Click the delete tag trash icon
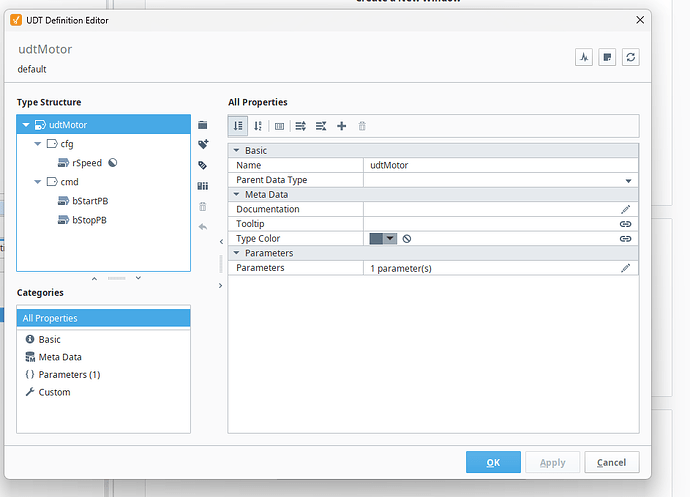Screen dimensions: 690x497 tap(202, 206)
